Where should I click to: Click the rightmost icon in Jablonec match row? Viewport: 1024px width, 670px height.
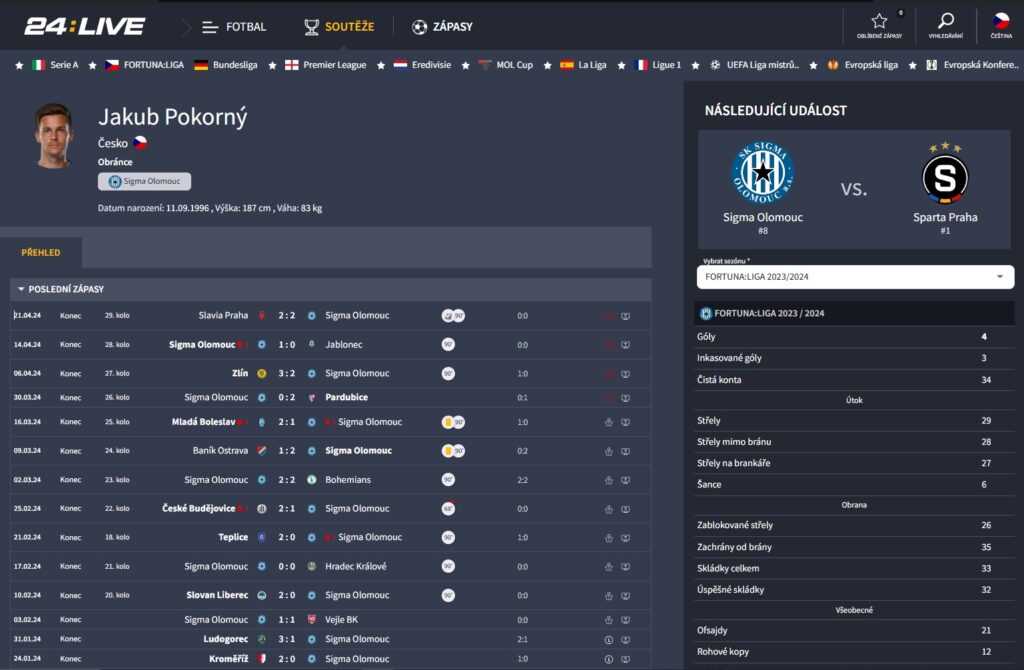pos(625,345)
